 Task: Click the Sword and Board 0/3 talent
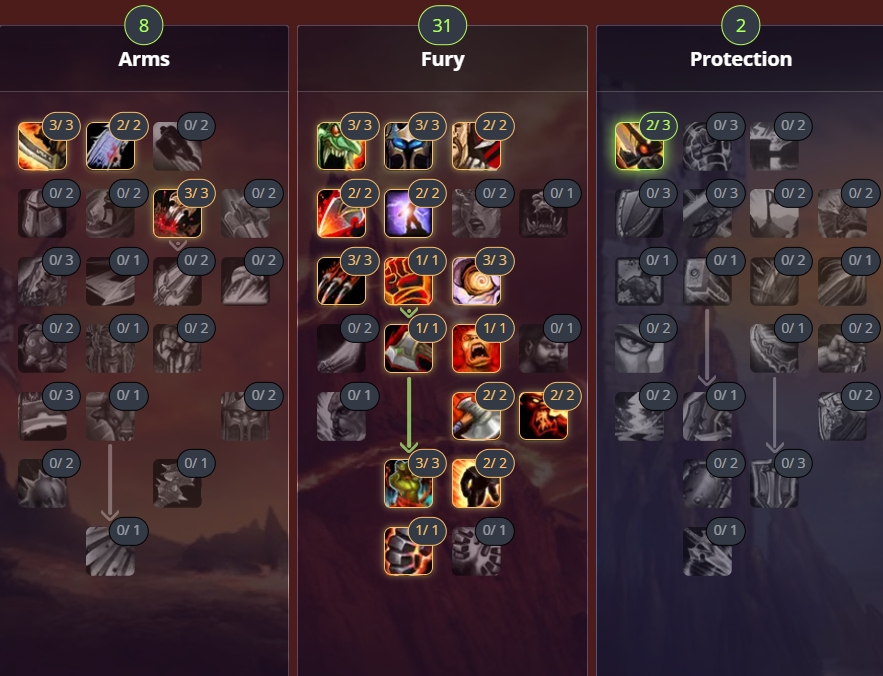click(x=774, y=483)
